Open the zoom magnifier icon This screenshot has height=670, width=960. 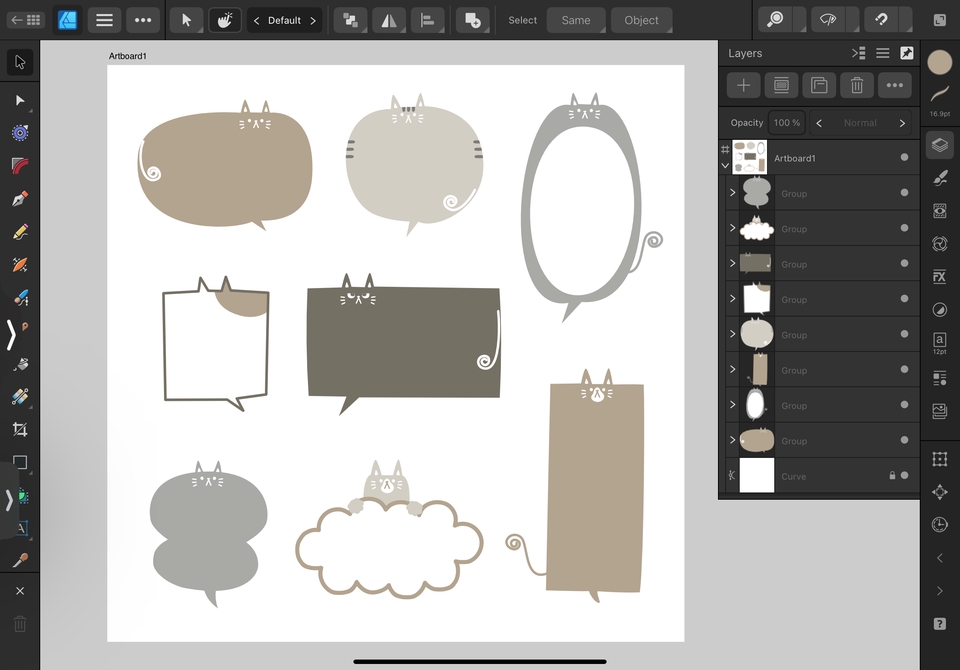[775, 20]
